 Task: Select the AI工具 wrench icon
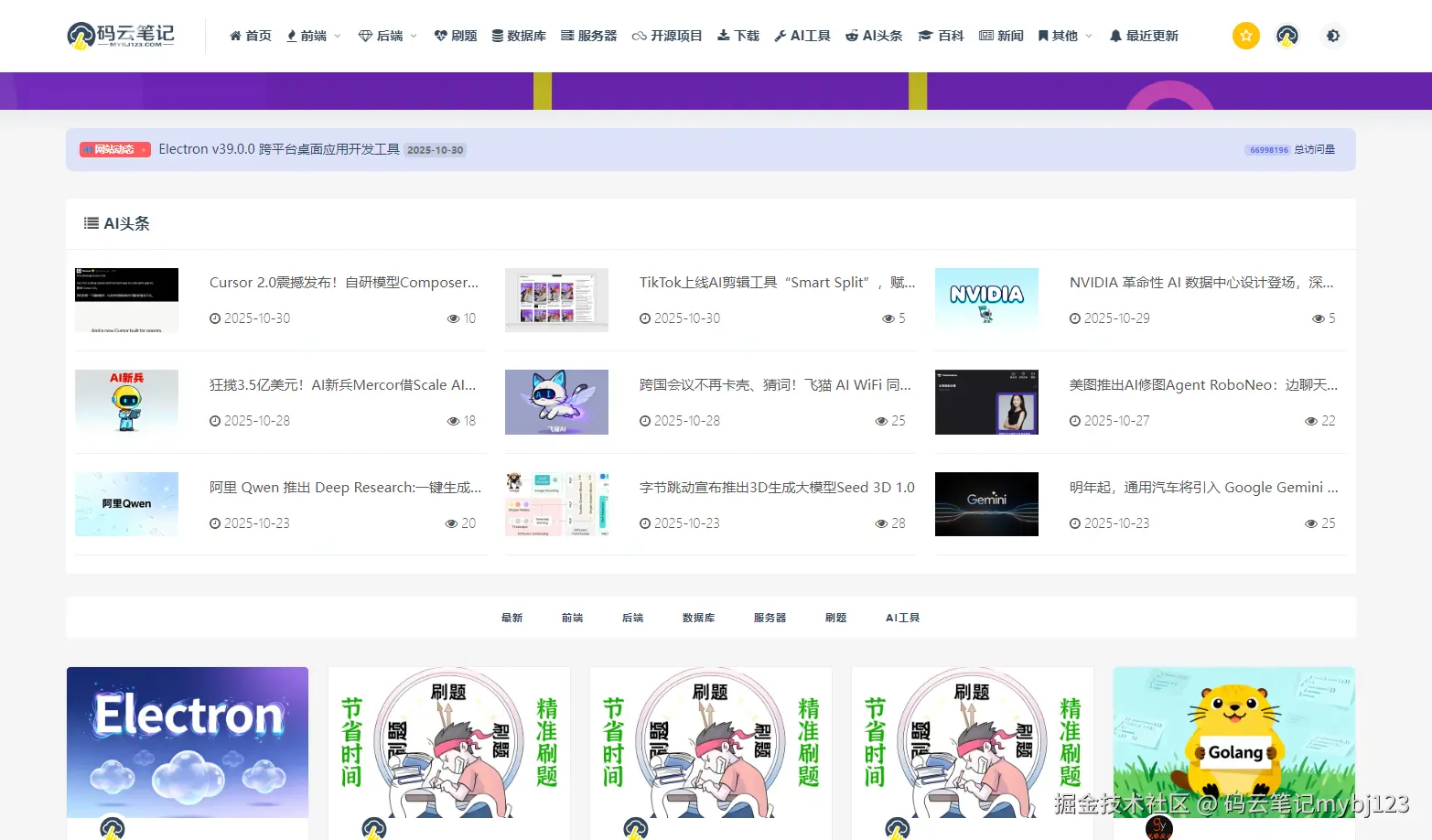(x=779, y=36)
